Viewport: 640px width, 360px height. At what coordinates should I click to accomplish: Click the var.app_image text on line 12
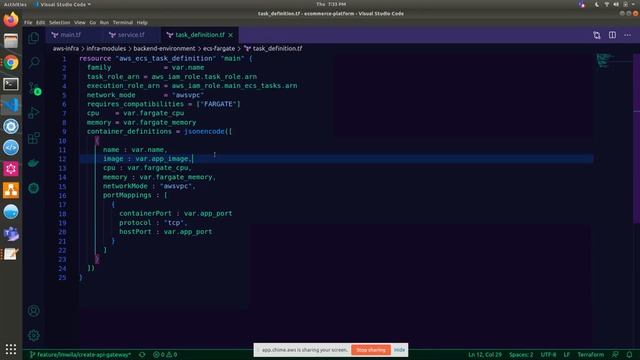tap(162, 159)
